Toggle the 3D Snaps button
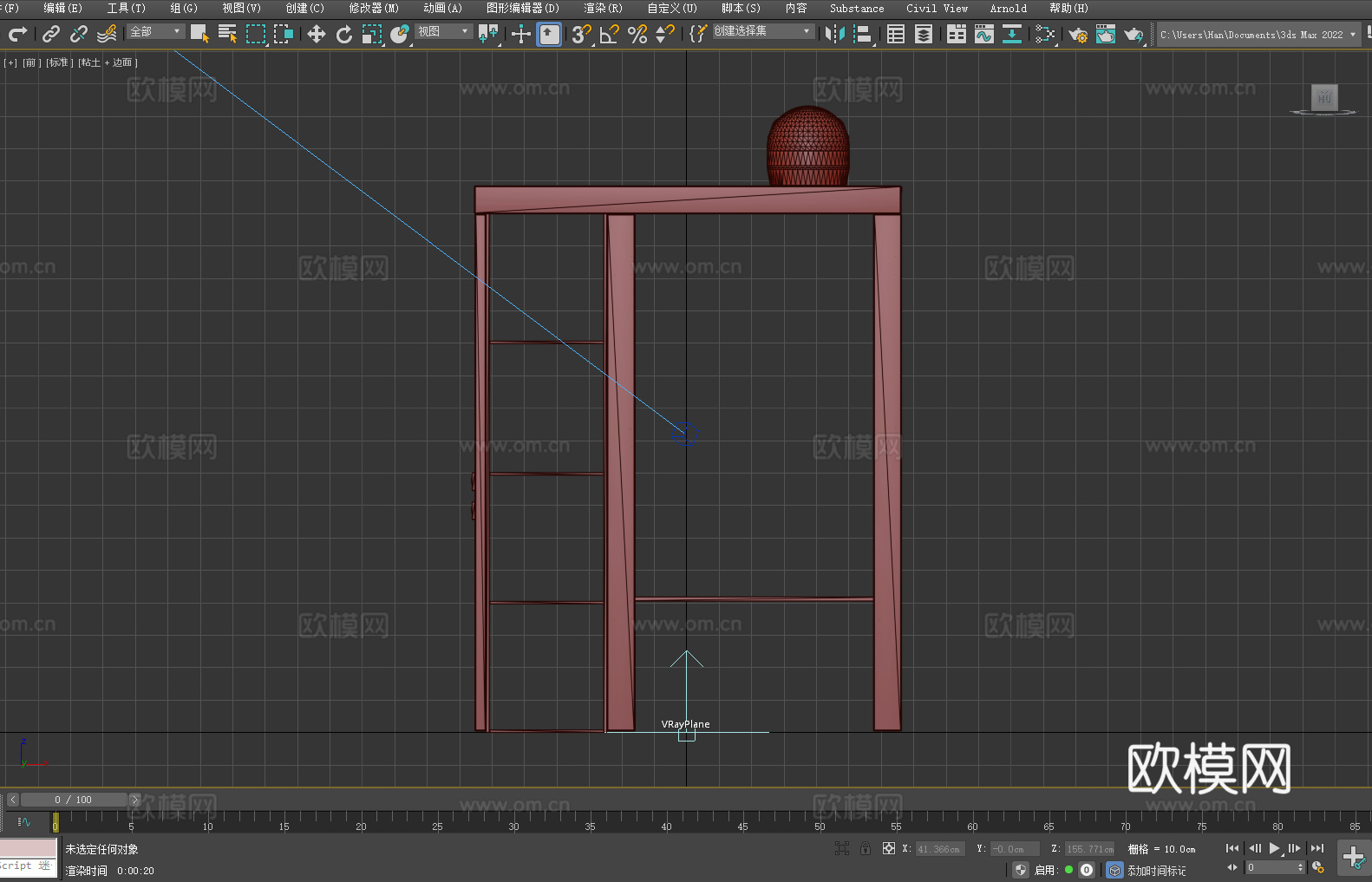This screenshot has height=882, width=1372. coord(582,34)
